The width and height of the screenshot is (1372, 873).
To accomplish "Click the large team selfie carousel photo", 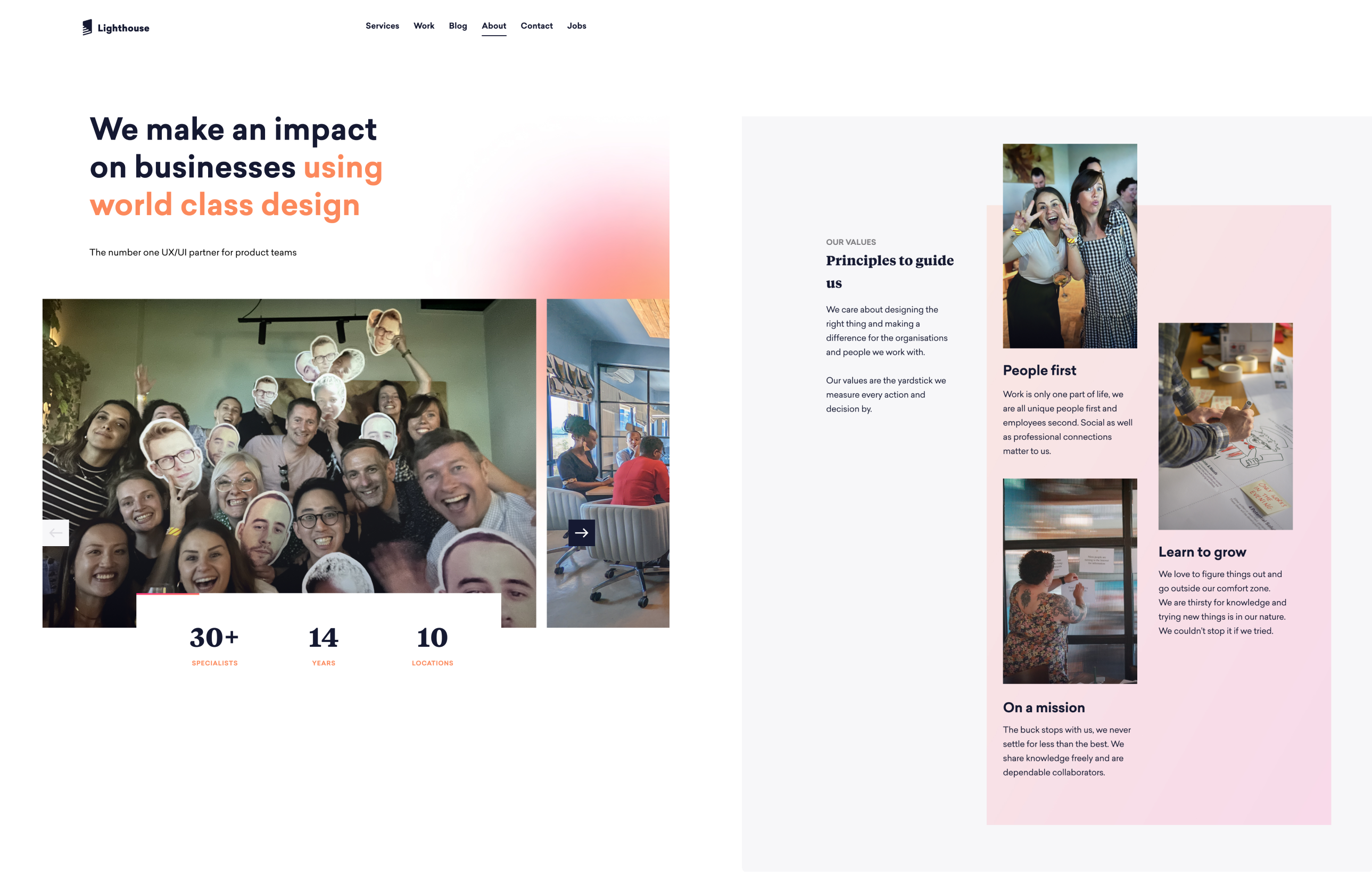I will tap(289, 444).
